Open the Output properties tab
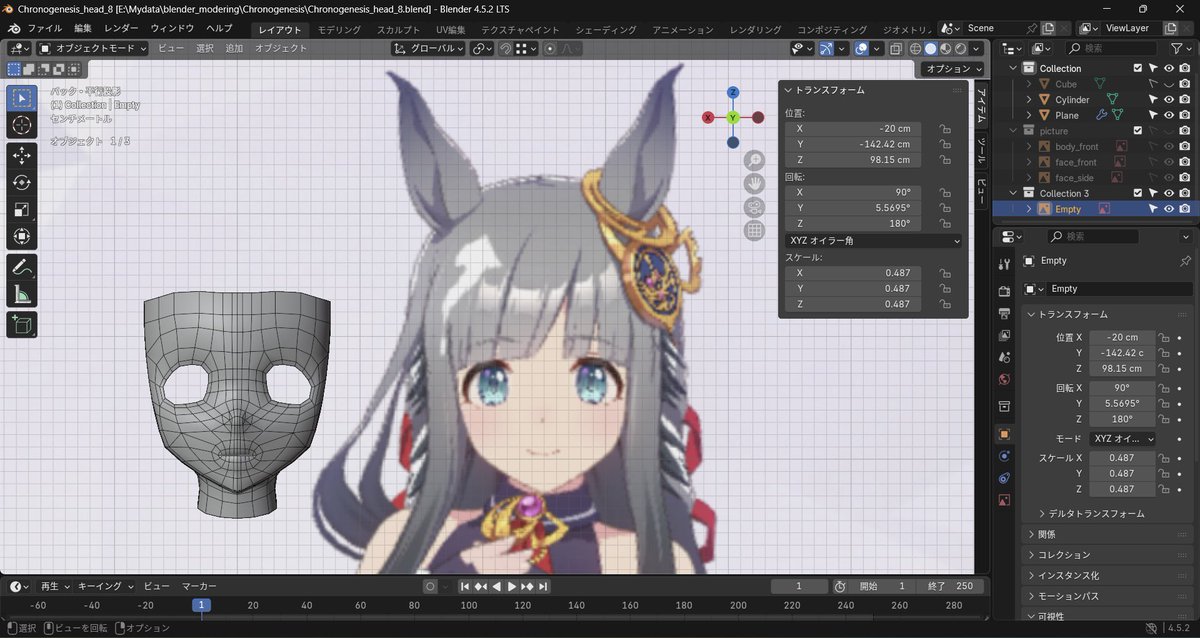 click(x=1005, y=313)
